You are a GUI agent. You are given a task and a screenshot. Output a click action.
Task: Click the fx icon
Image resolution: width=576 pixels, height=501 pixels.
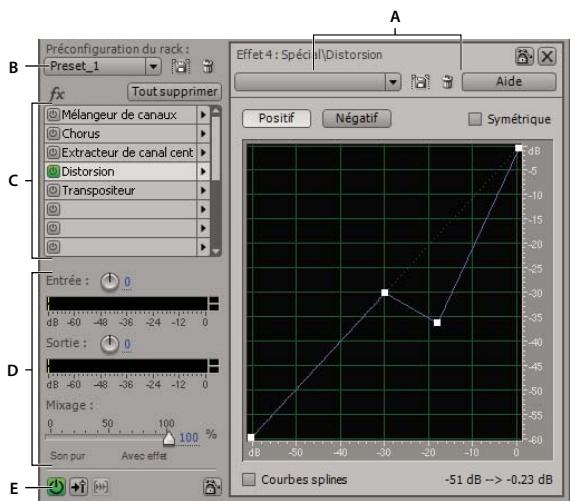pyautogui.click(x=57, y=93)
